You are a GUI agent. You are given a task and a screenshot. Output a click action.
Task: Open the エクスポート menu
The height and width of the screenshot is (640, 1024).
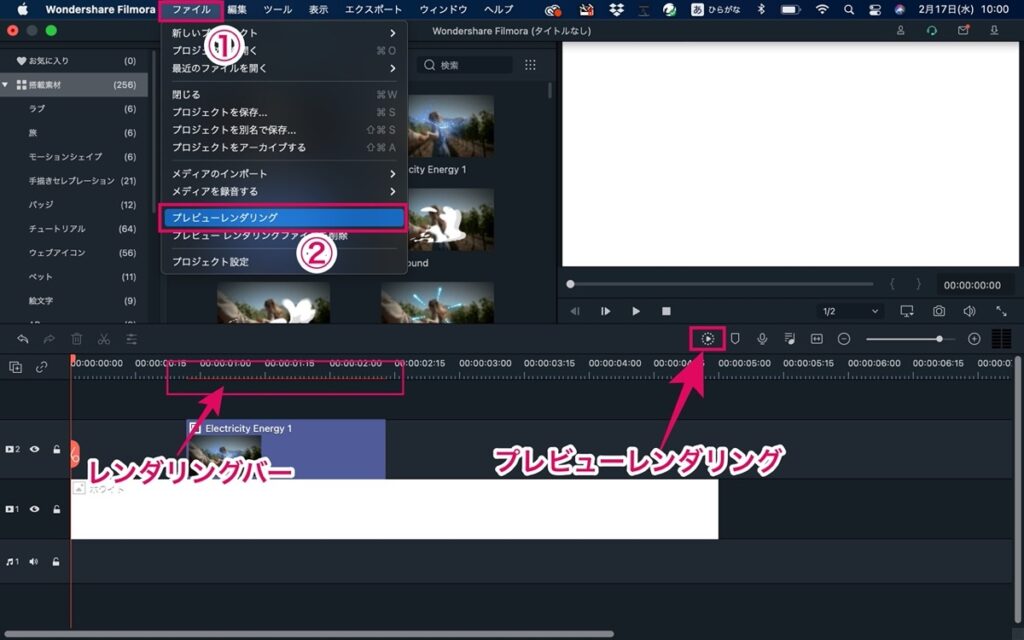373,10
